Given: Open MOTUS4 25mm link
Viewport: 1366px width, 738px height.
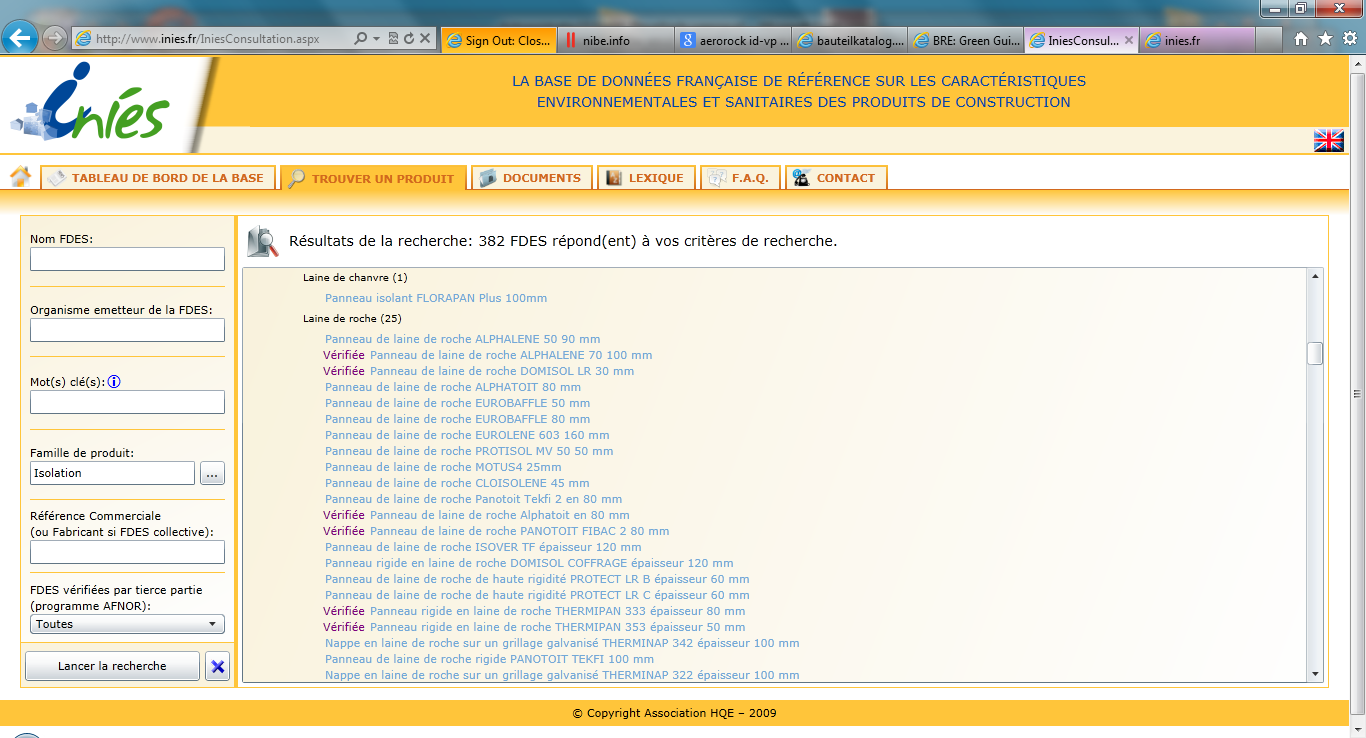Looking at the screenshot, I should [x=443, y=467].
